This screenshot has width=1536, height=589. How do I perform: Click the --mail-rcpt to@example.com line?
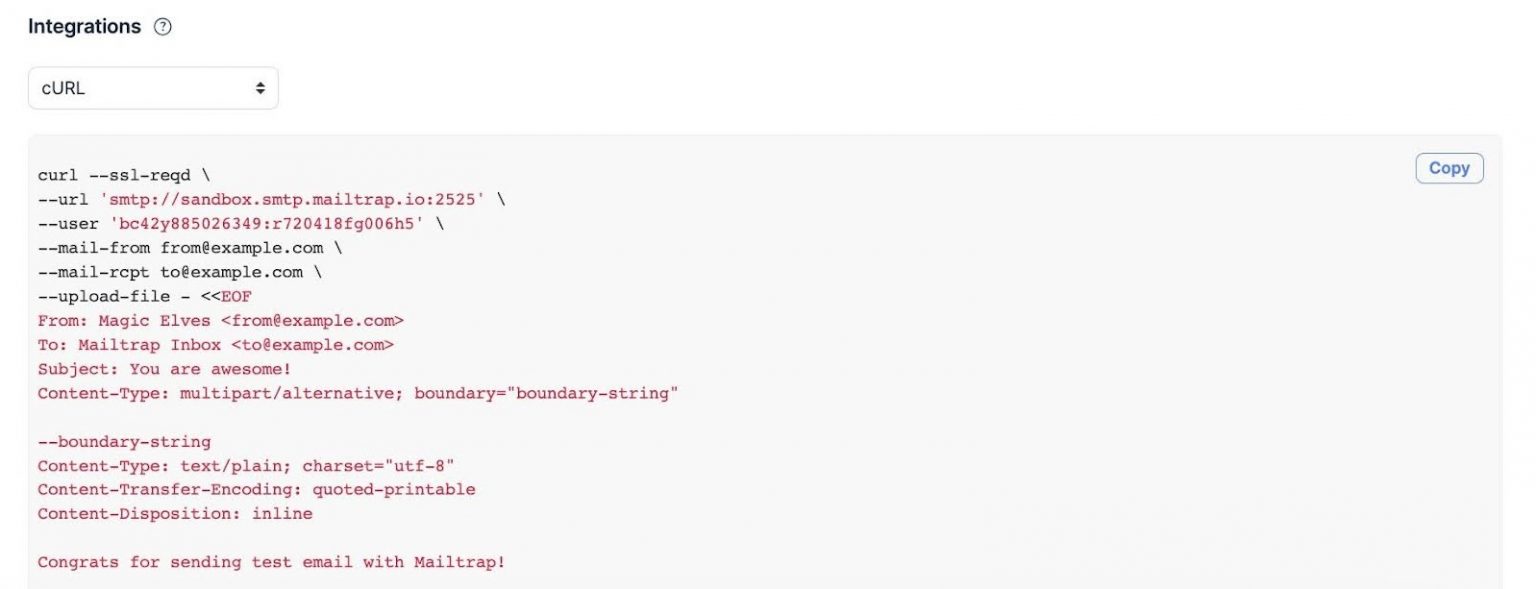pos(169,272)
